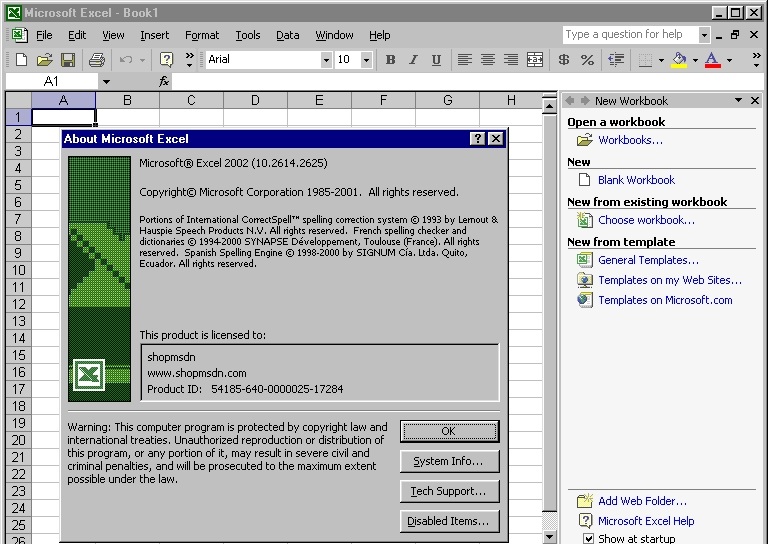This screenshot has height=544, width=768.
Task: Toggle Italic formatting
Action: (x=413, y=60)
